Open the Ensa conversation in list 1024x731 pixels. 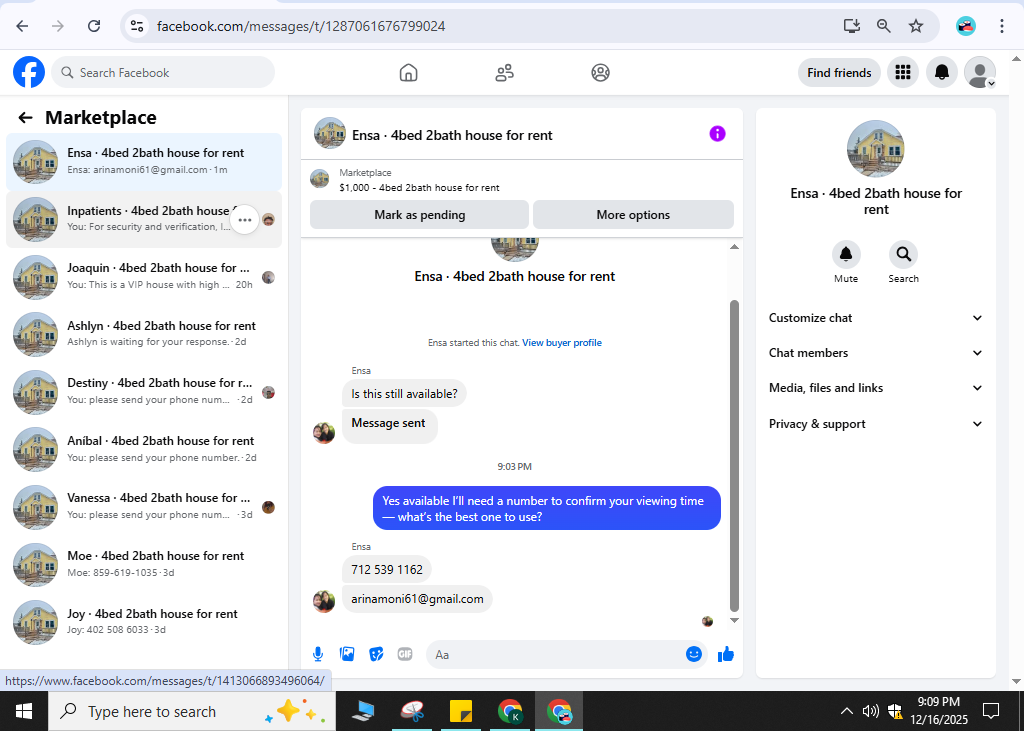(144, 161)
